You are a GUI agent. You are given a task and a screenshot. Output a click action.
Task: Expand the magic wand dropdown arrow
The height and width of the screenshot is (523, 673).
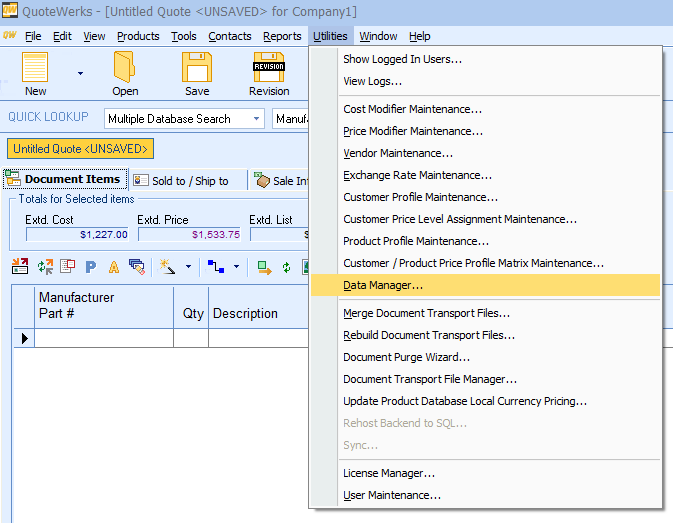click(187, 267)
